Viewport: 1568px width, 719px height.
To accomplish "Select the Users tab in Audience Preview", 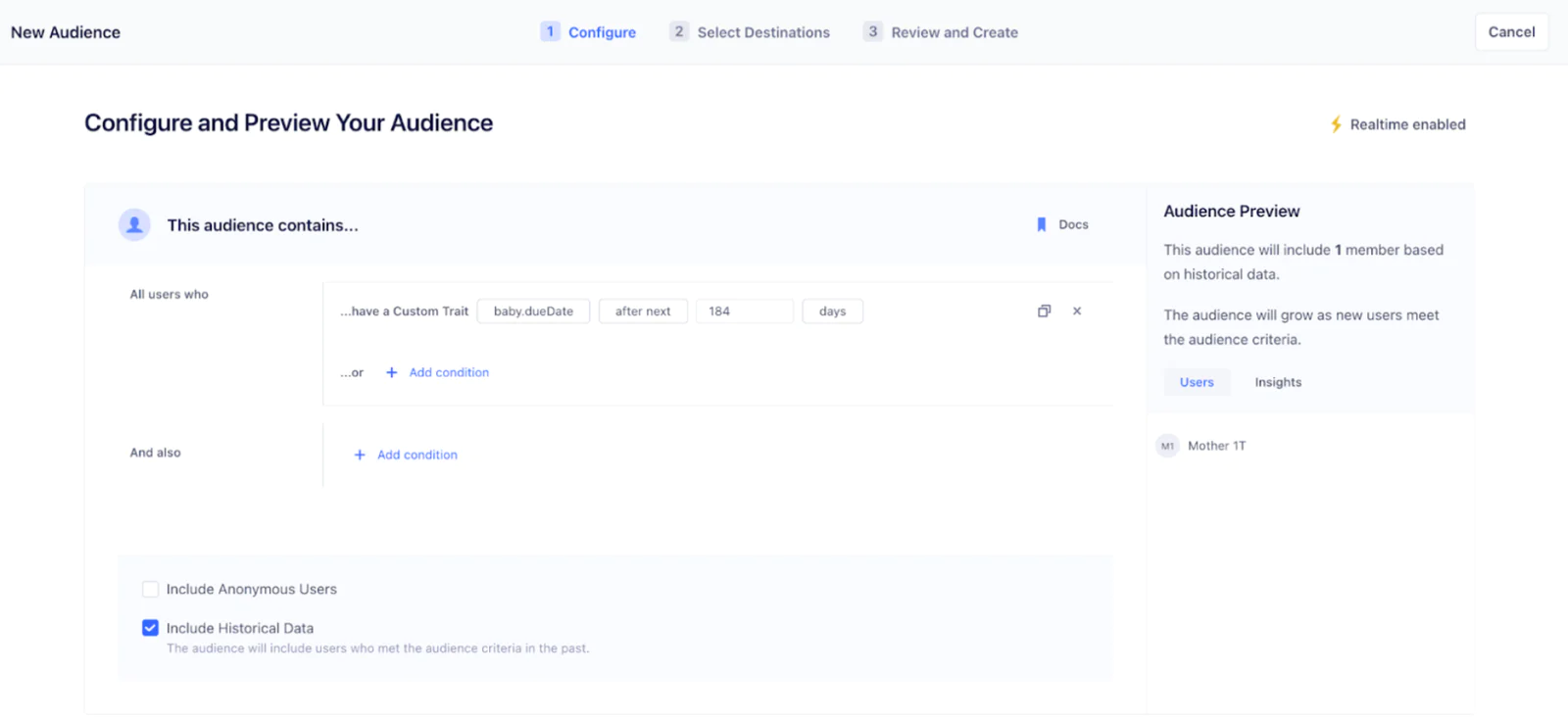I will (x=1197, y=382).
